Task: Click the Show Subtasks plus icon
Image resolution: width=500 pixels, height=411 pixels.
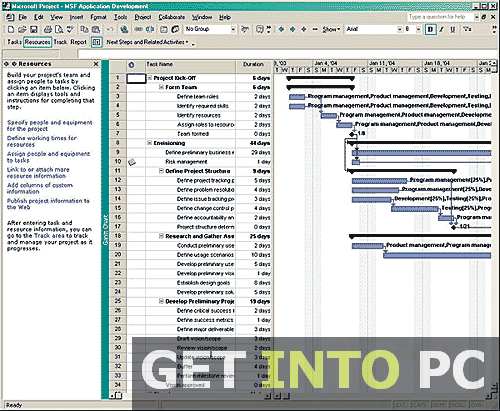Action: point(304,29)
